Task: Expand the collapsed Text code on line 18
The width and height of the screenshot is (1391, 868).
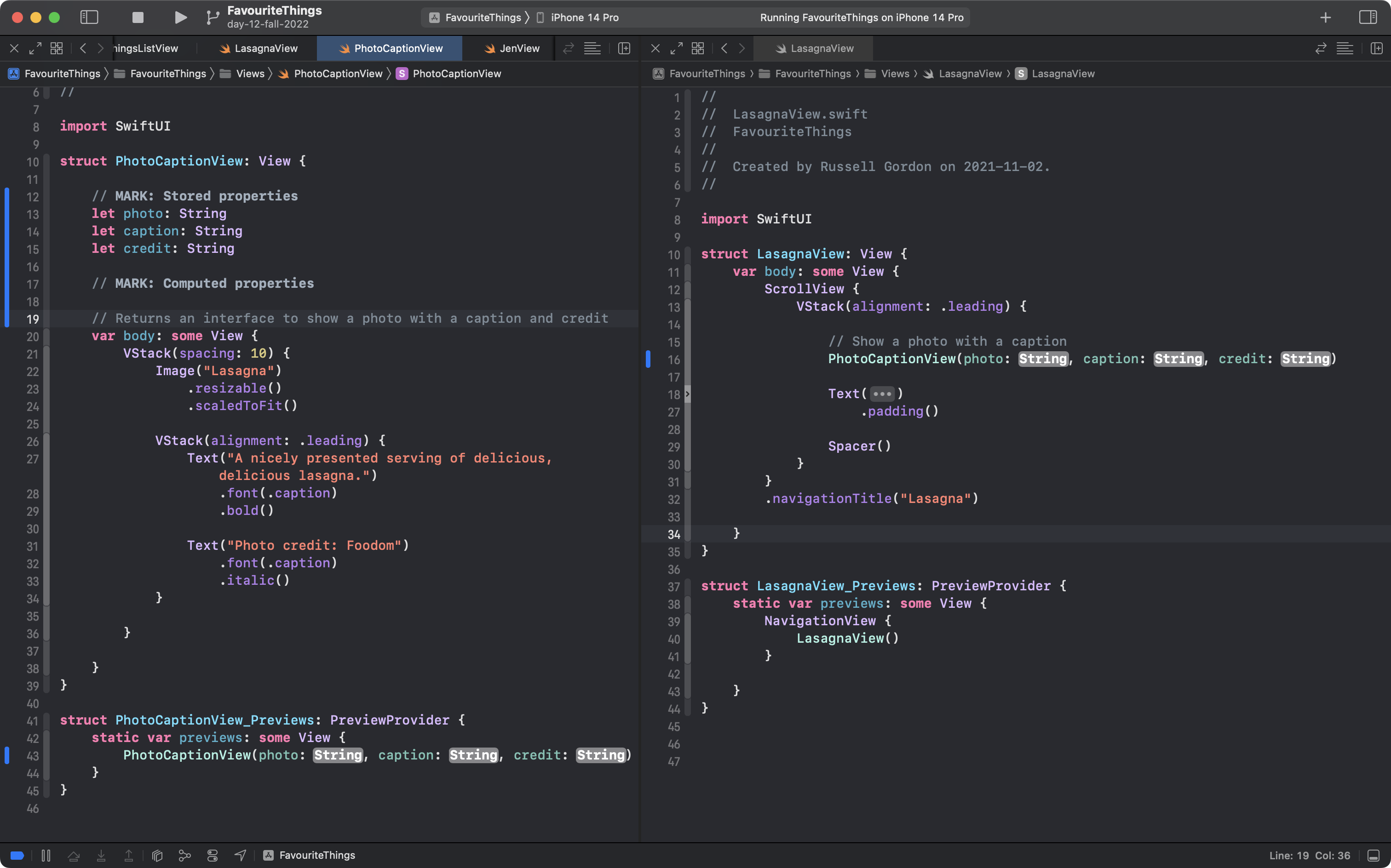Action: 882,394
